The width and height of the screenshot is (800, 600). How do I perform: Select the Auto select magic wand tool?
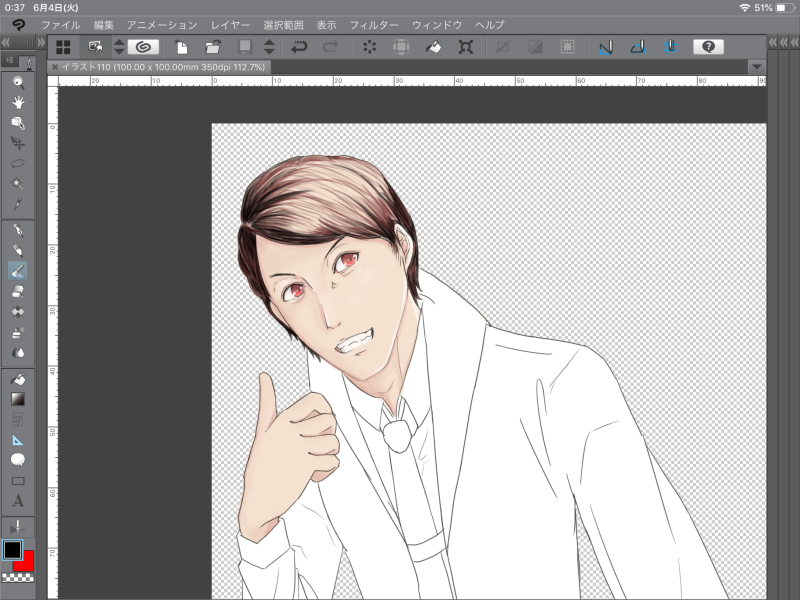click(17, 184)
